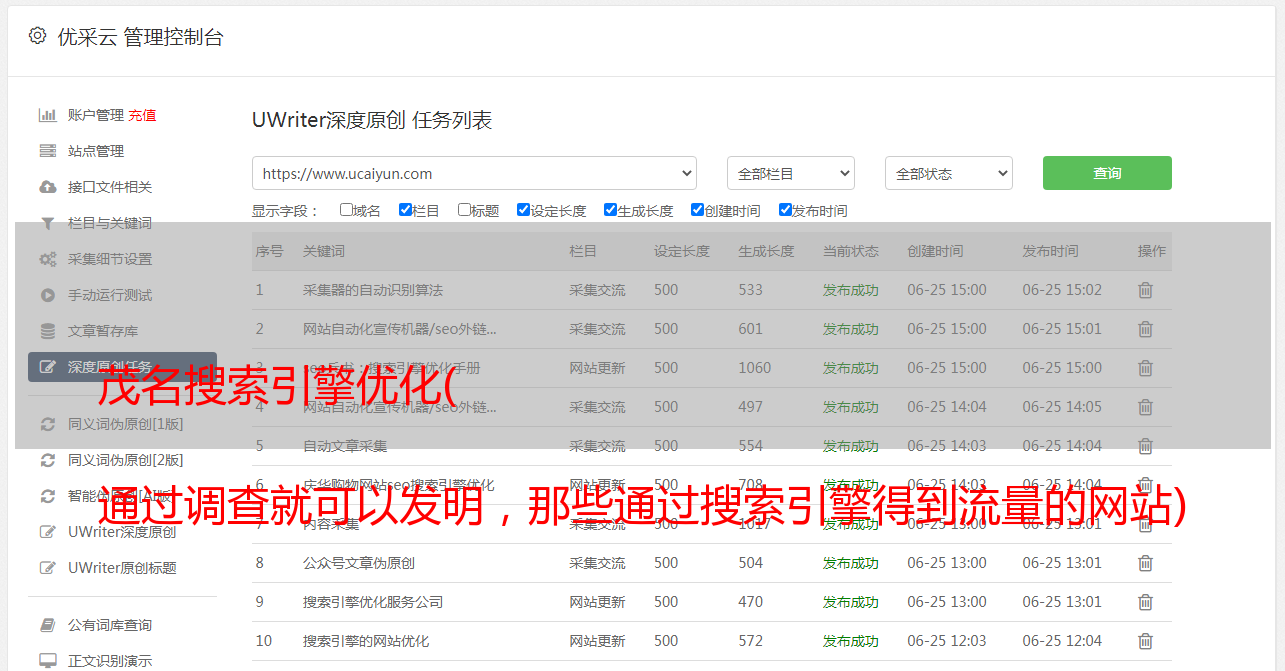Enable the 标题 display field checkbox
The image size is (1285, 671).
tap(464, 210)
